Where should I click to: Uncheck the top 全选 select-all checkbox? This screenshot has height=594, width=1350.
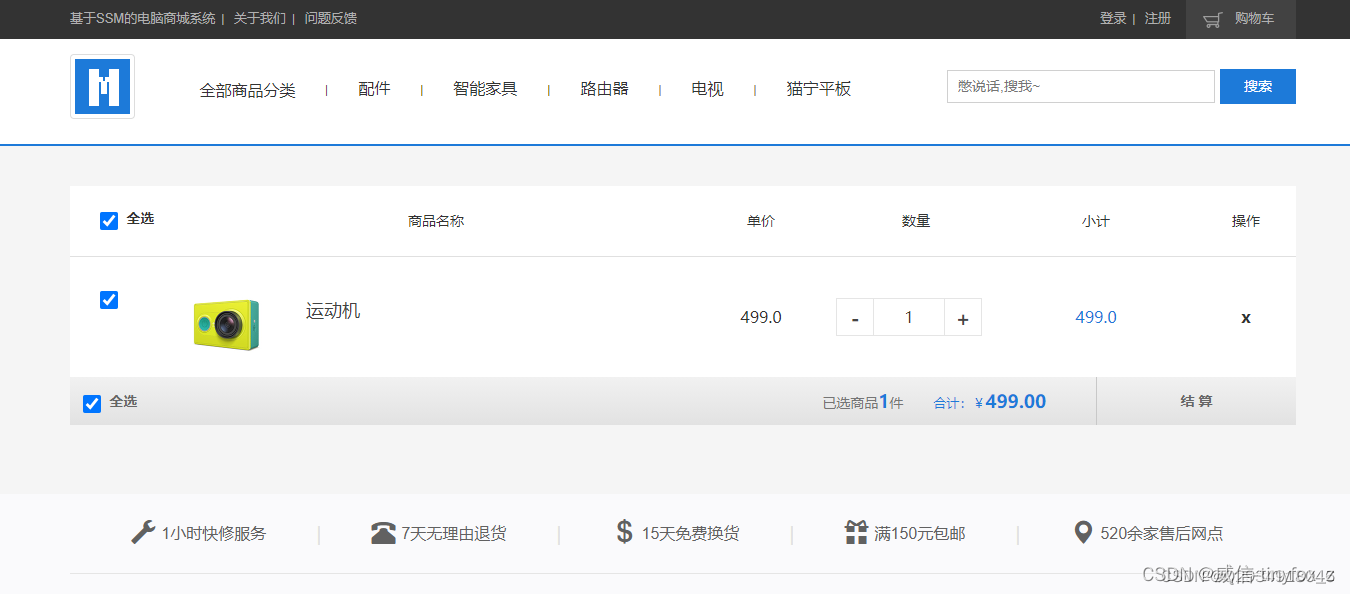[108, 220]
